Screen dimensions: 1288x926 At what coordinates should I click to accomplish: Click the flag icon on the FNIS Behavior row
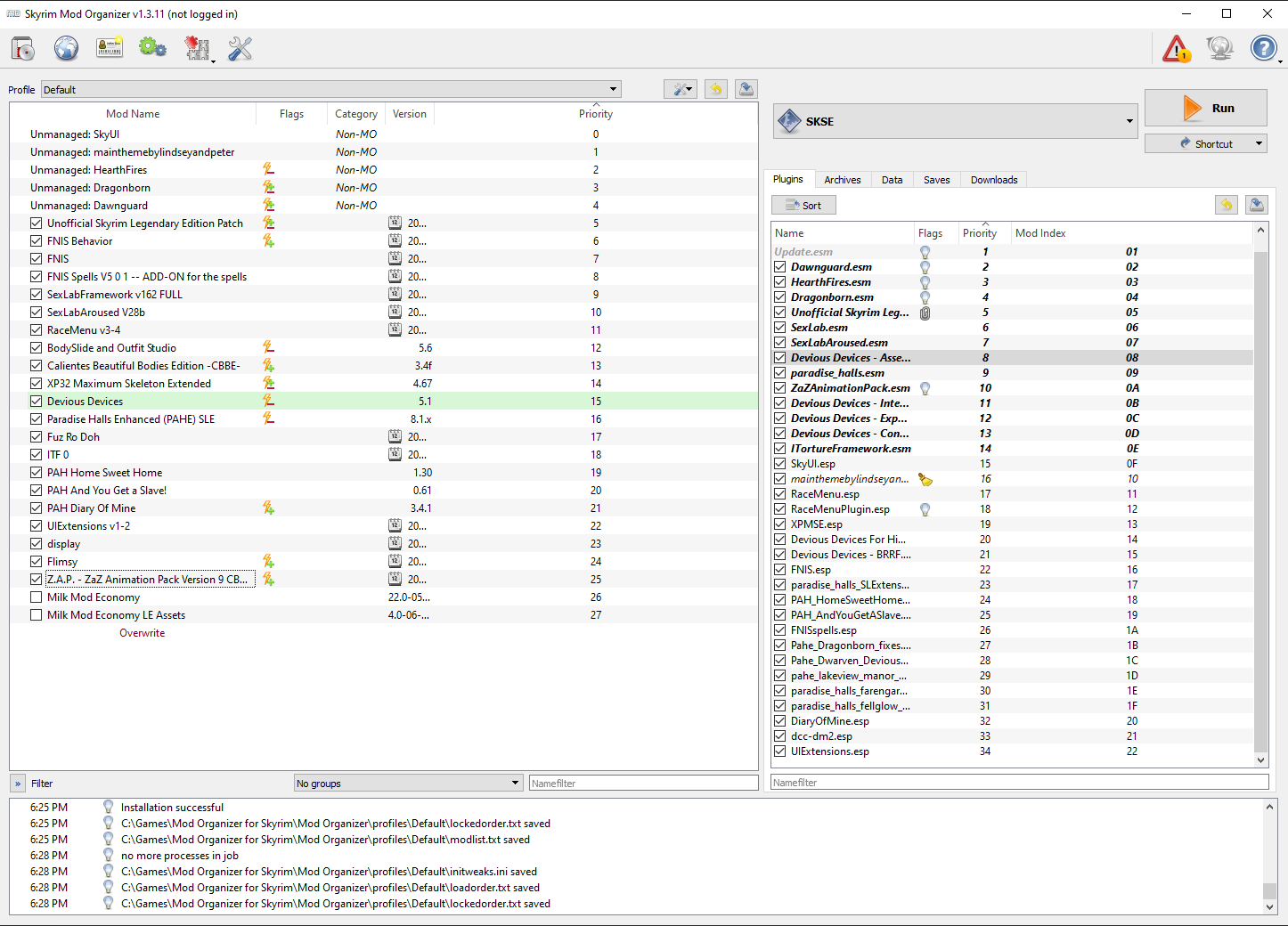(x=268, y=240)
